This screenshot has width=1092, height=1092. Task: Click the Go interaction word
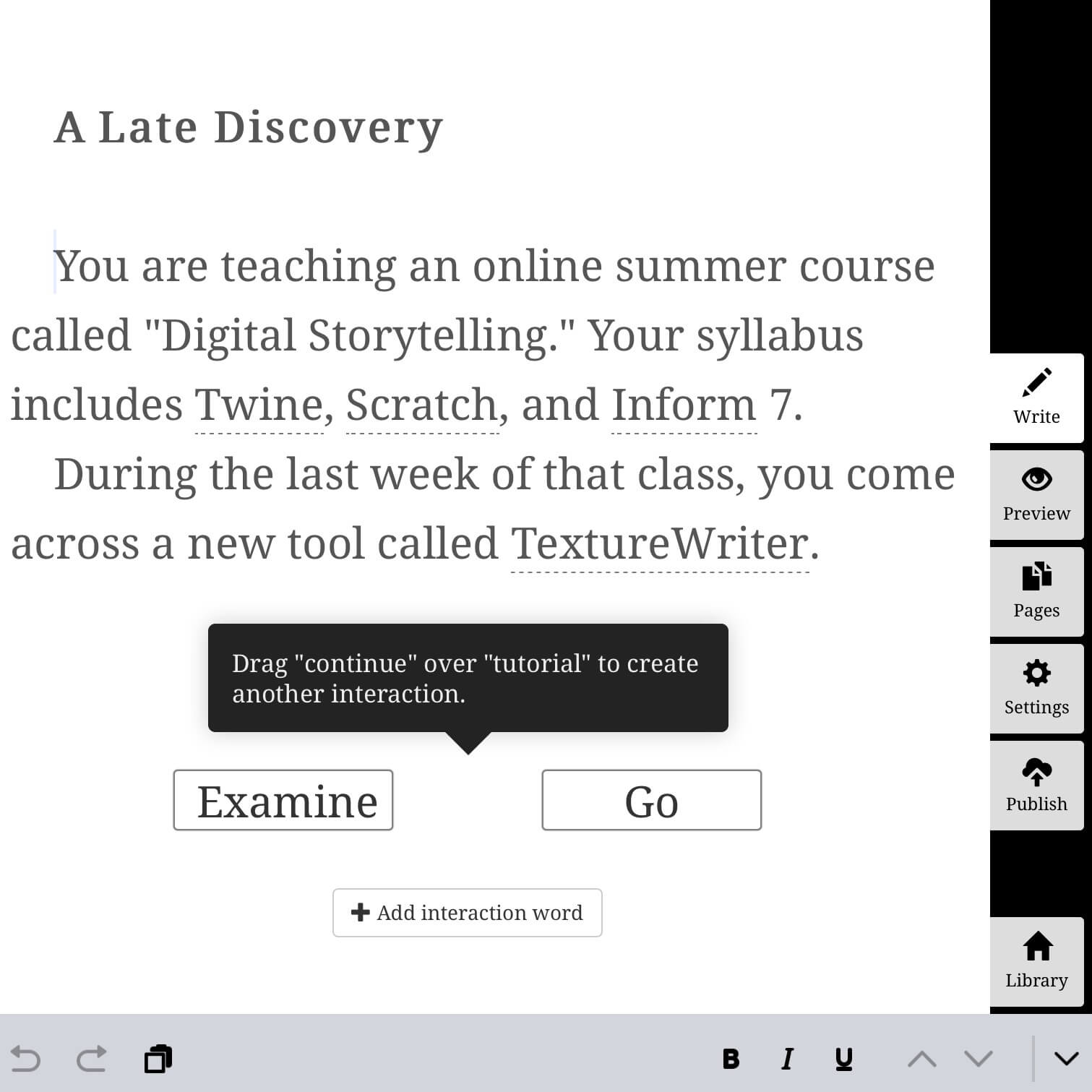(x=651, y=801)
